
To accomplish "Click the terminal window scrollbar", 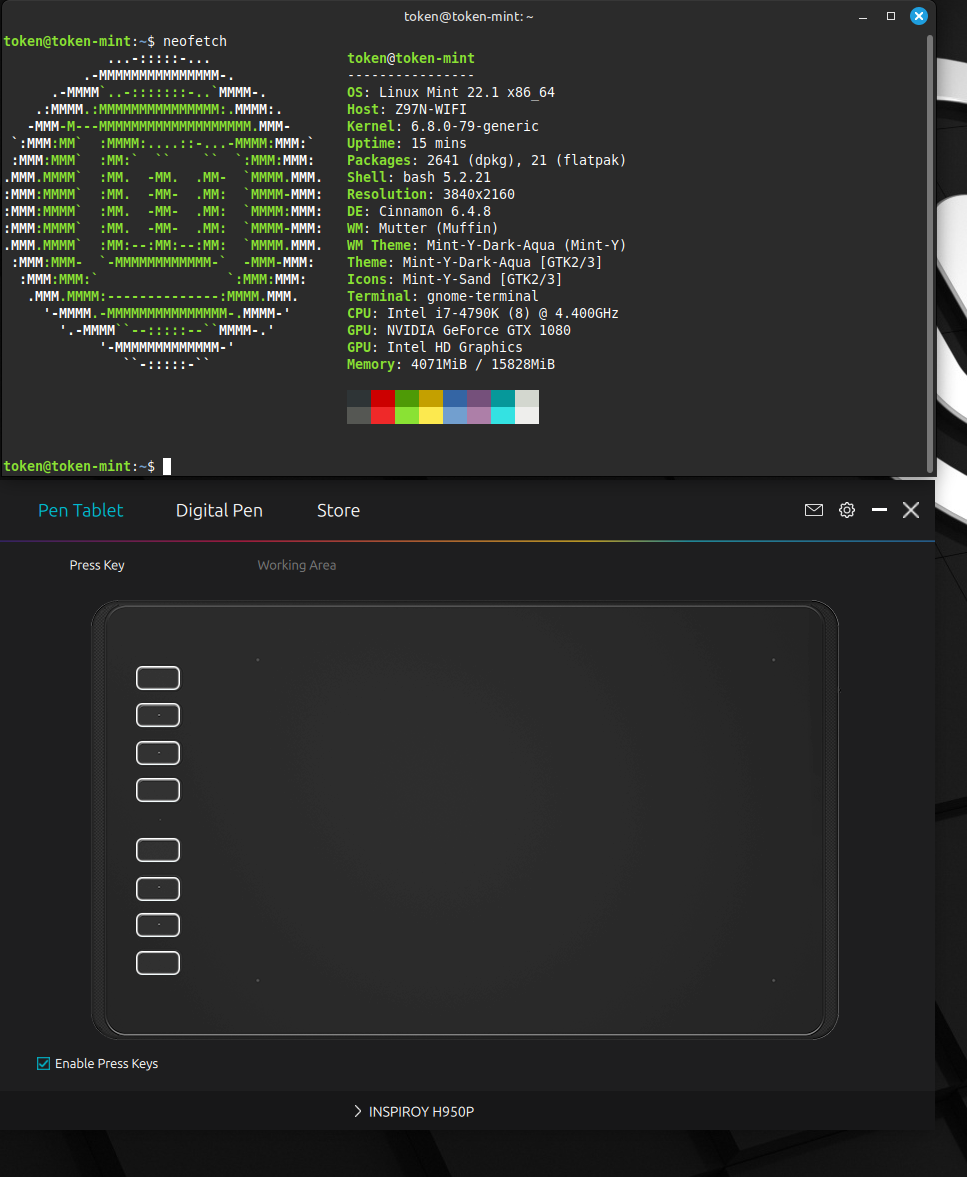I will (931, 250).
